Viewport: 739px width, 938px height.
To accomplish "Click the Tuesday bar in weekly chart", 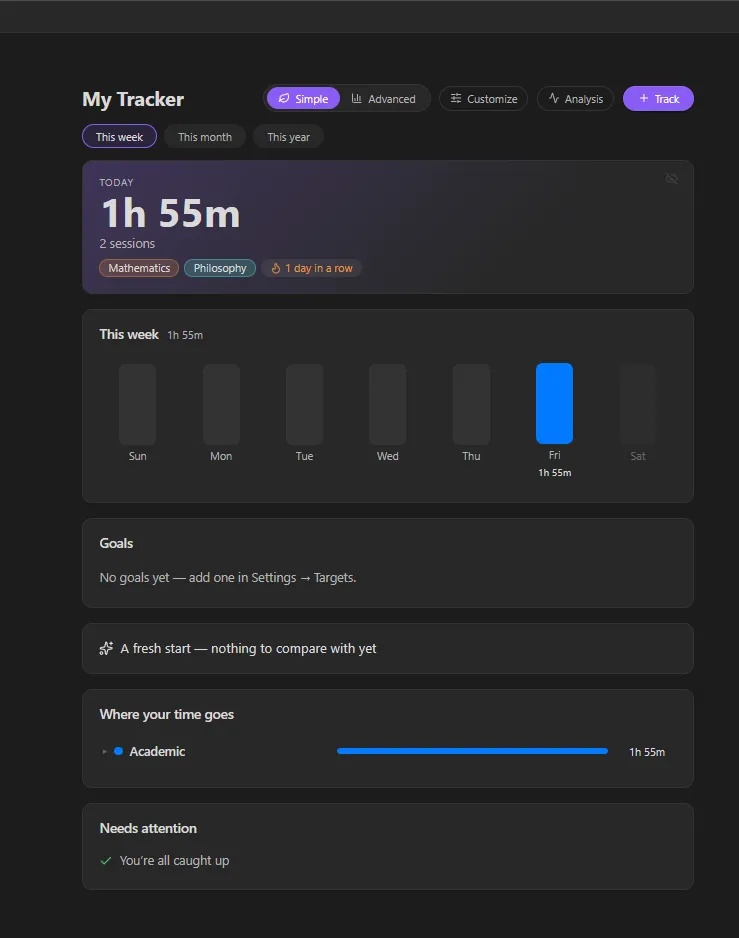I will coord(305,404).
